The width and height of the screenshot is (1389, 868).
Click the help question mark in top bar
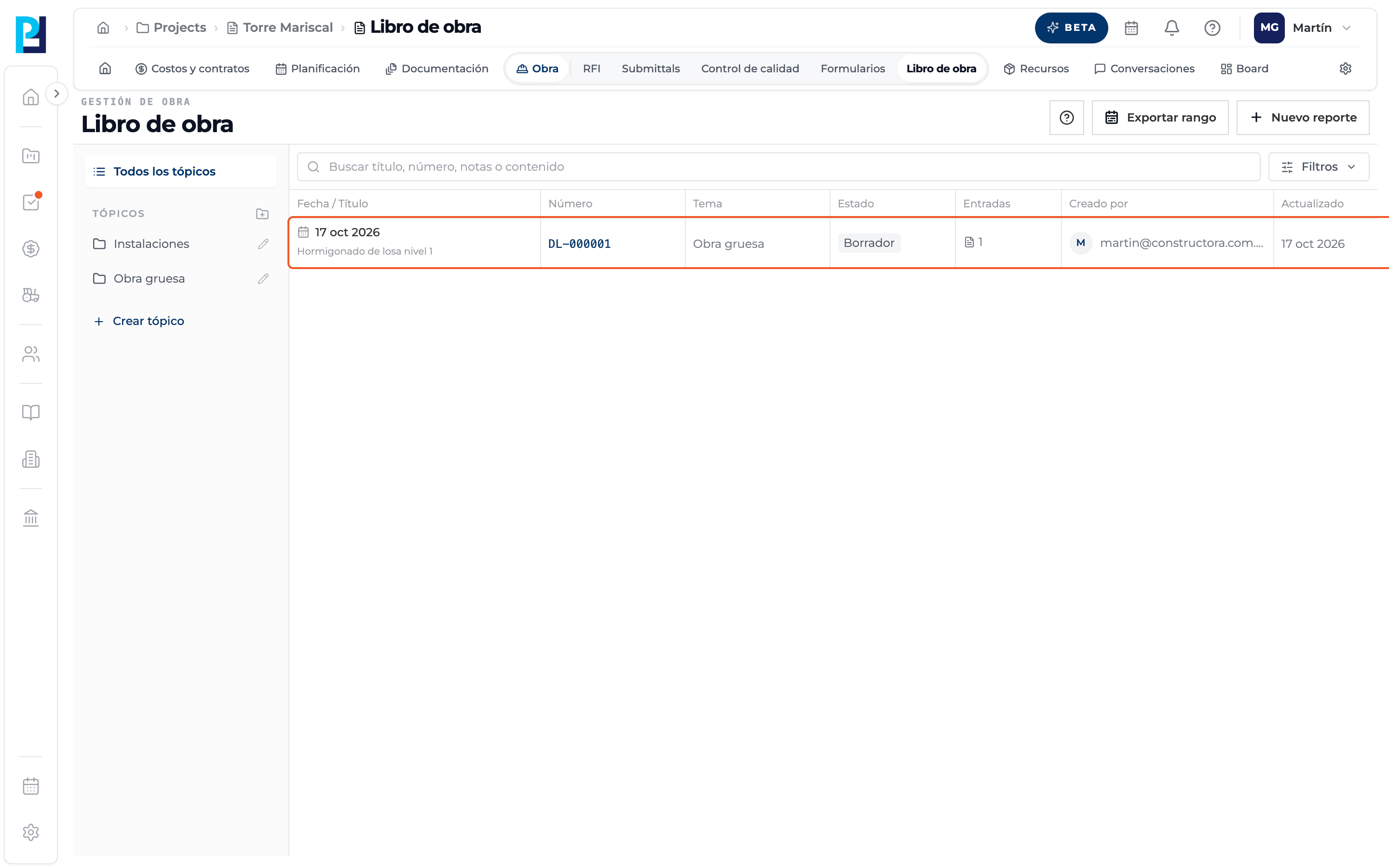[x=1212, y=27]
